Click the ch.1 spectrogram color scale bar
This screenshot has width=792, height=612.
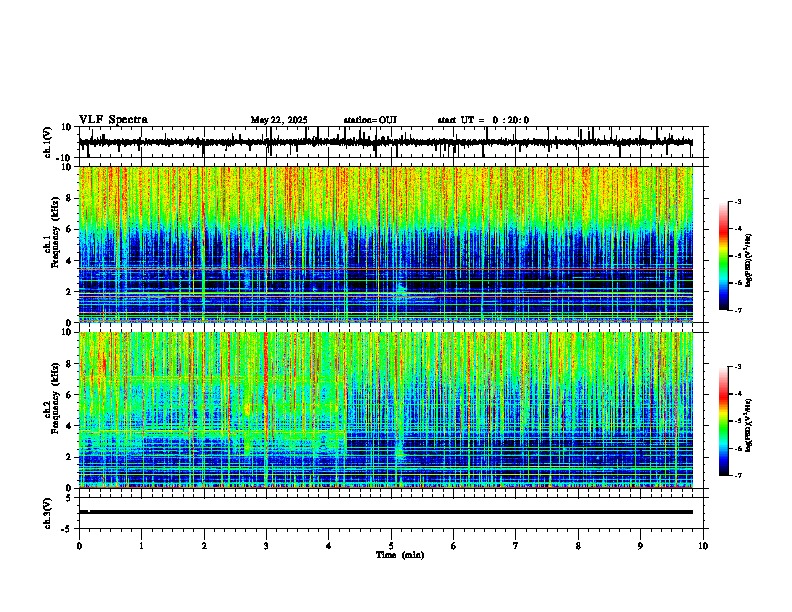click(x=723, y=256)
